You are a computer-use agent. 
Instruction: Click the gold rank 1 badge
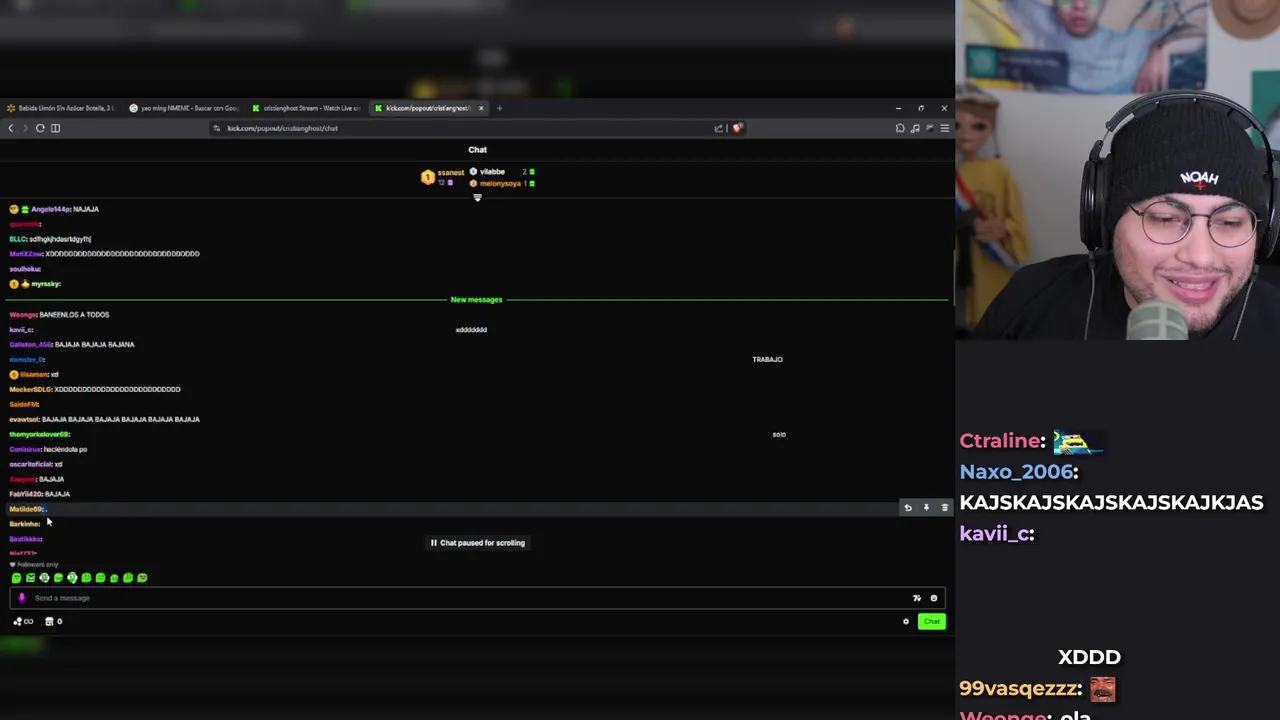(x=427, y=177)
